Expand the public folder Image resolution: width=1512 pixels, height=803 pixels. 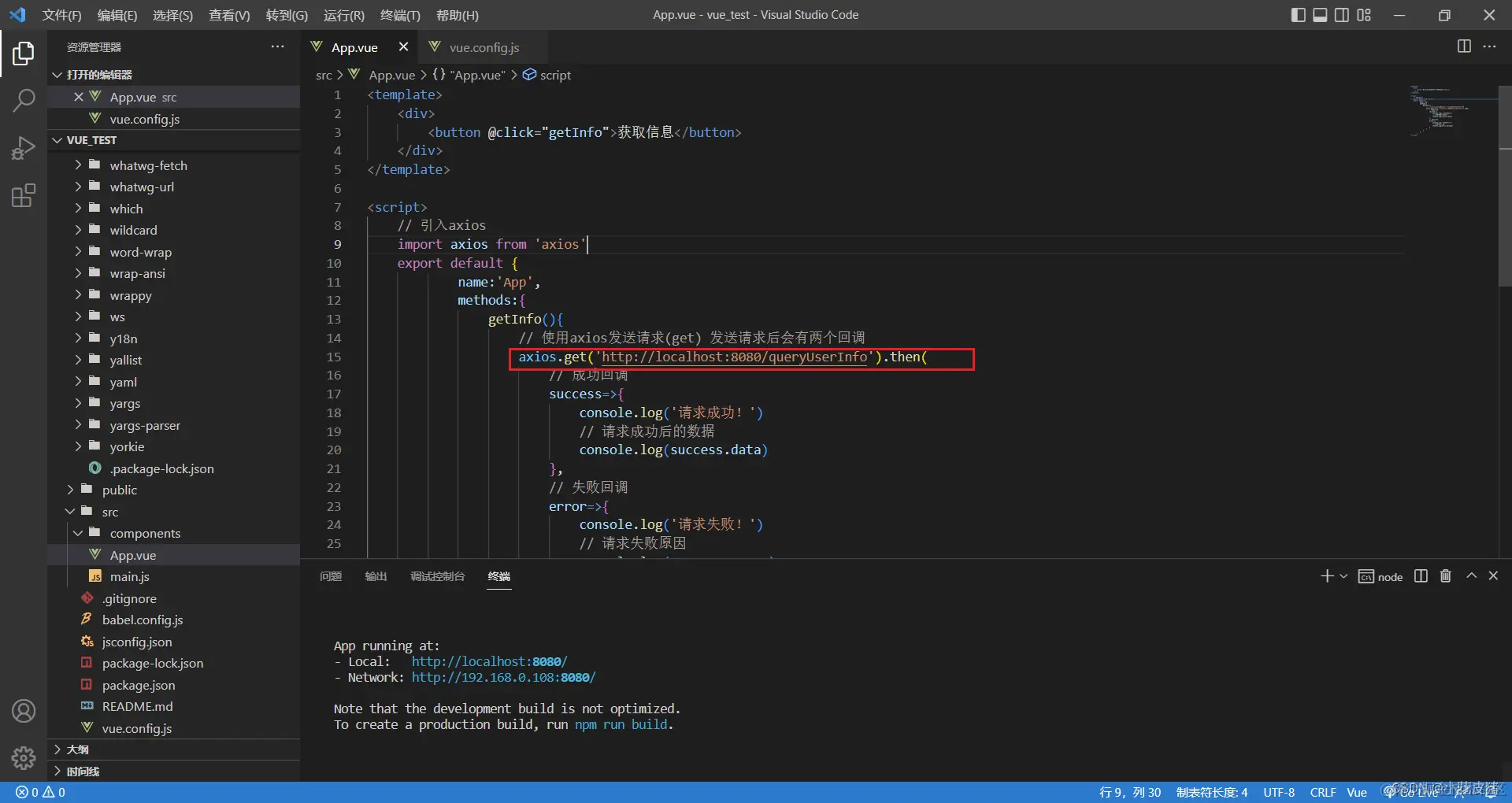(173, 490)
